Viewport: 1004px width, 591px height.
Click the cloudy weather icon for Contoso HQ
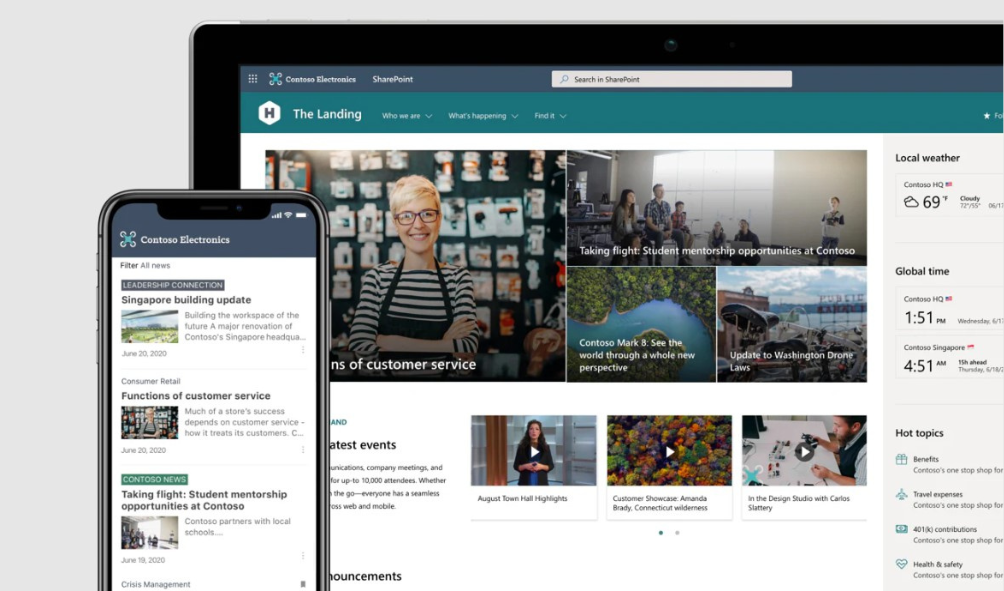(911, 202)
